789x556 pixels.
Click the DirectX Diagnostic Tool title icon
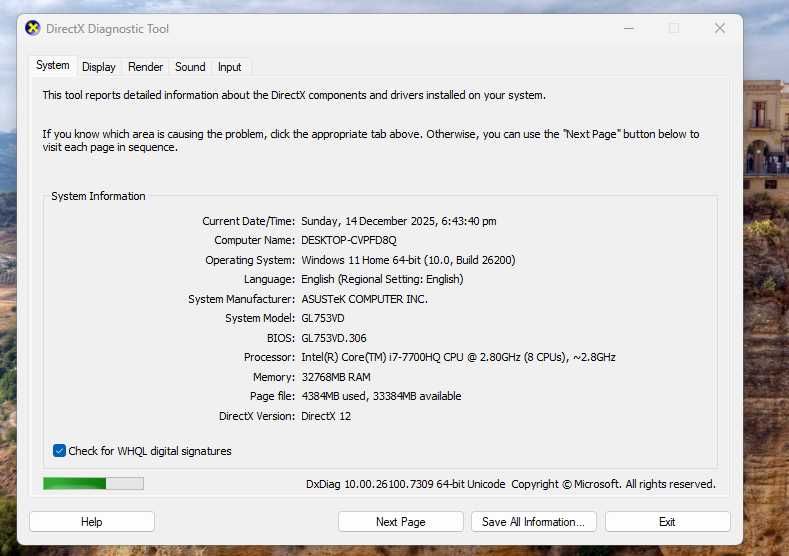(x=33, y=28)
